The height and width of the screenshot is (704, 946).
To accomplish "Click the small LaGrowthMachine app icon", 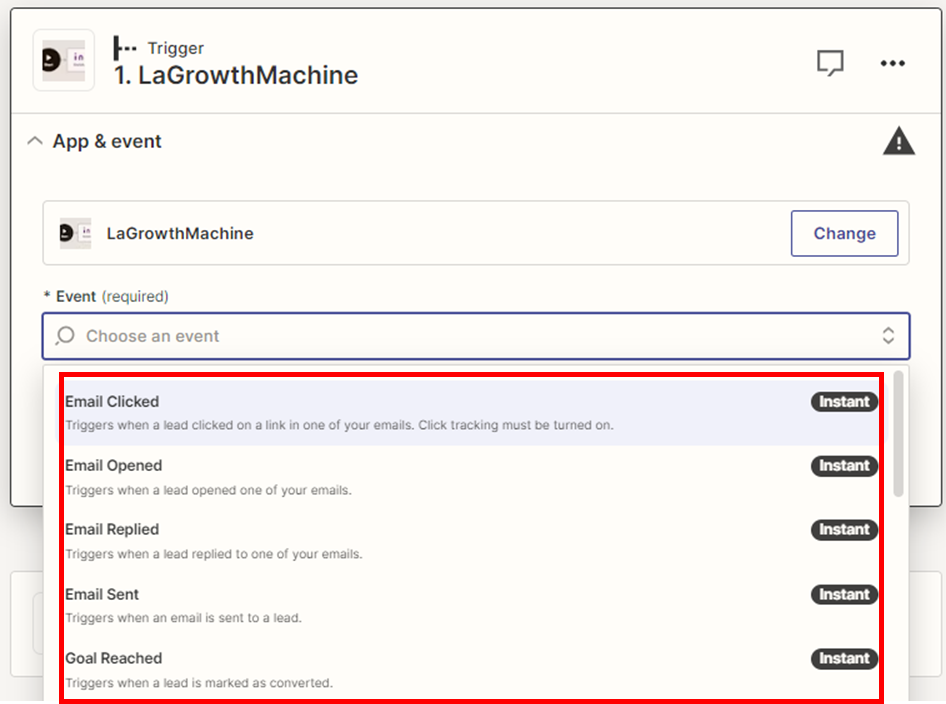I will pyautogui.click(x=76, y=233).
